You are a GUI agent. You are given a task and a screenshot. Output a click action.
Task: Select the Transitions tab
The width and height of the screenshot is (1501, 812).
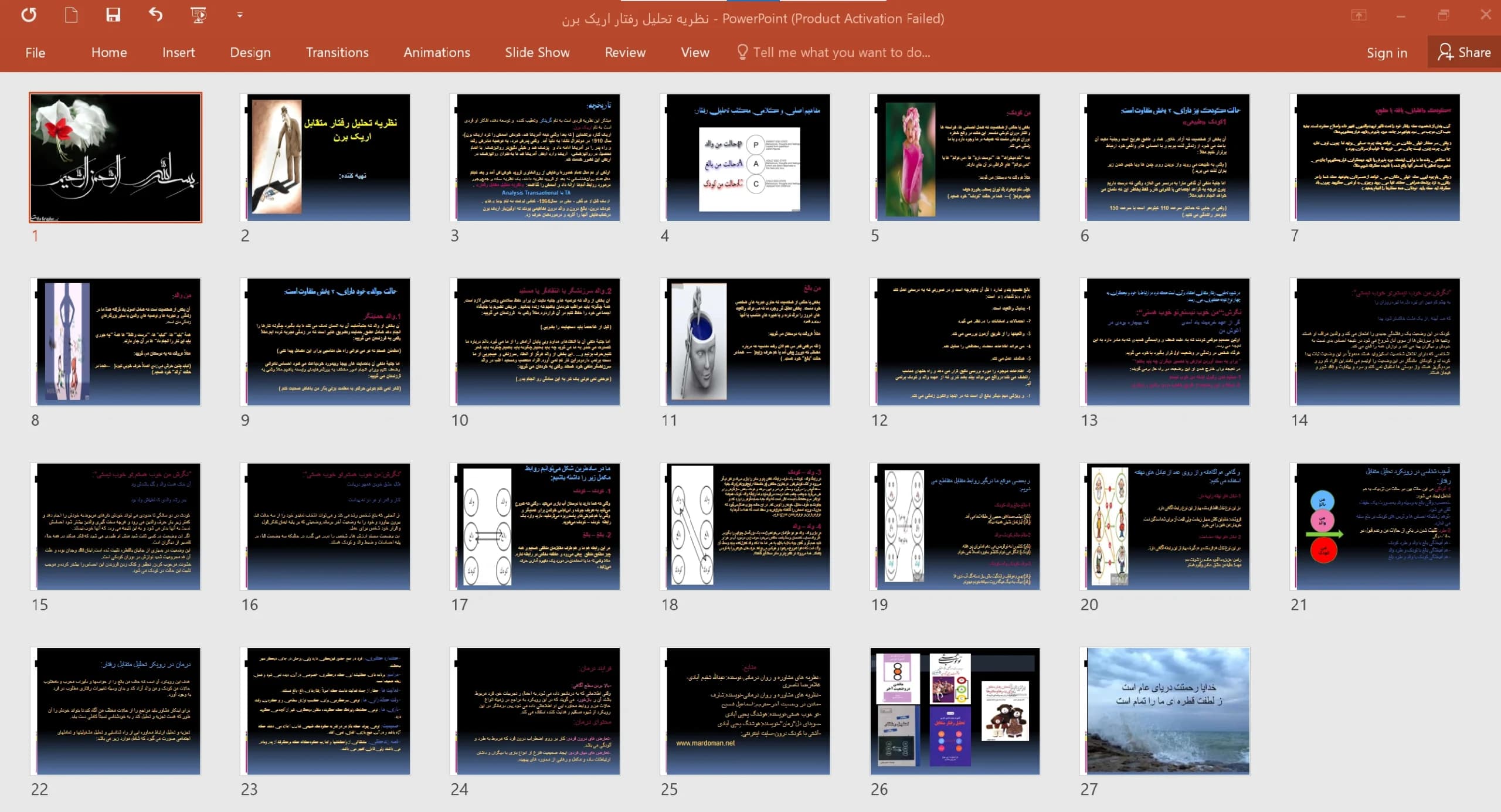point(337,52)
